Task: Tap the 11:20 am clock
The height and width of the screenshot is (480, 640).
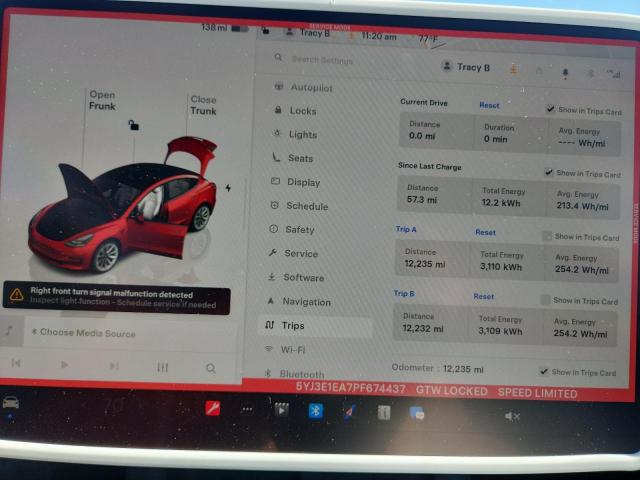Action: coord(379,36)
